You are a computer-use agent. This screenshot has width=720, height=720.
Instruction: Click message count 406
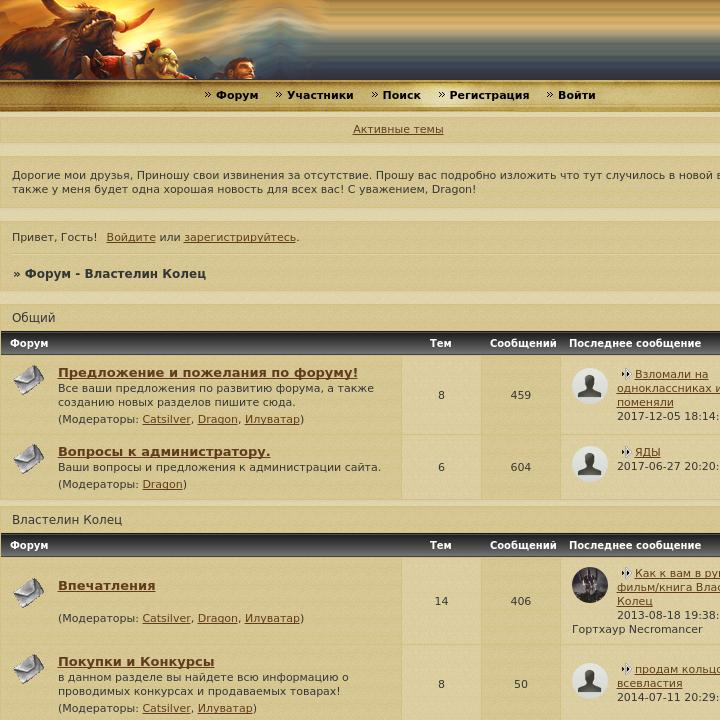(521, 601)
